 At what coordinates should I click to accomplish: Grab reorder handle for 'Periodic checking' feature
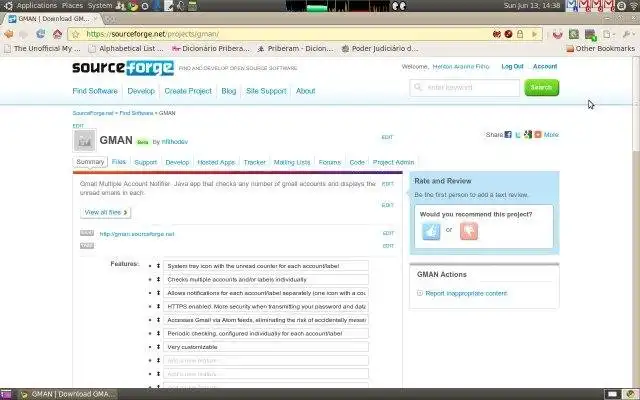(158, 333)
